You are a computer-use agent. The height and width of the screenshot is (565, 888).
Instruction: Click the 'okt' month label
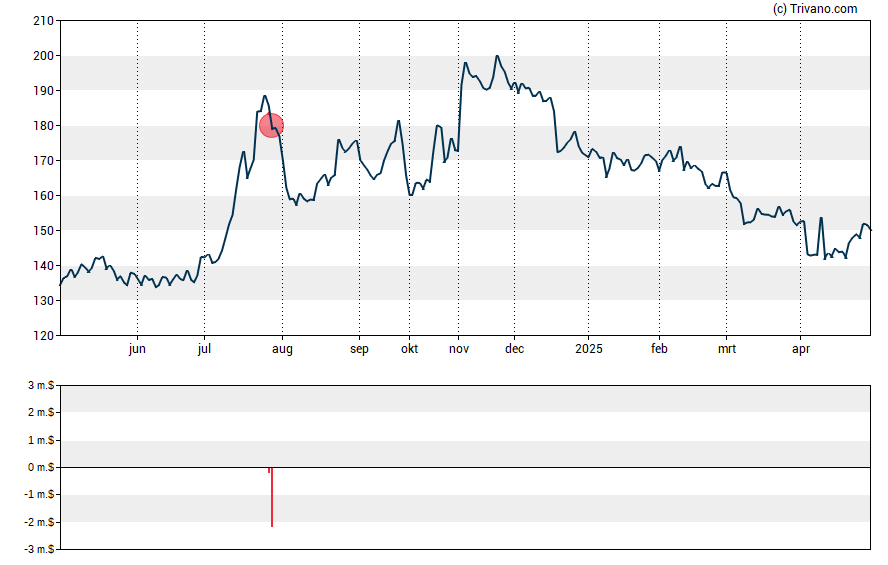[x=409, y=349]
